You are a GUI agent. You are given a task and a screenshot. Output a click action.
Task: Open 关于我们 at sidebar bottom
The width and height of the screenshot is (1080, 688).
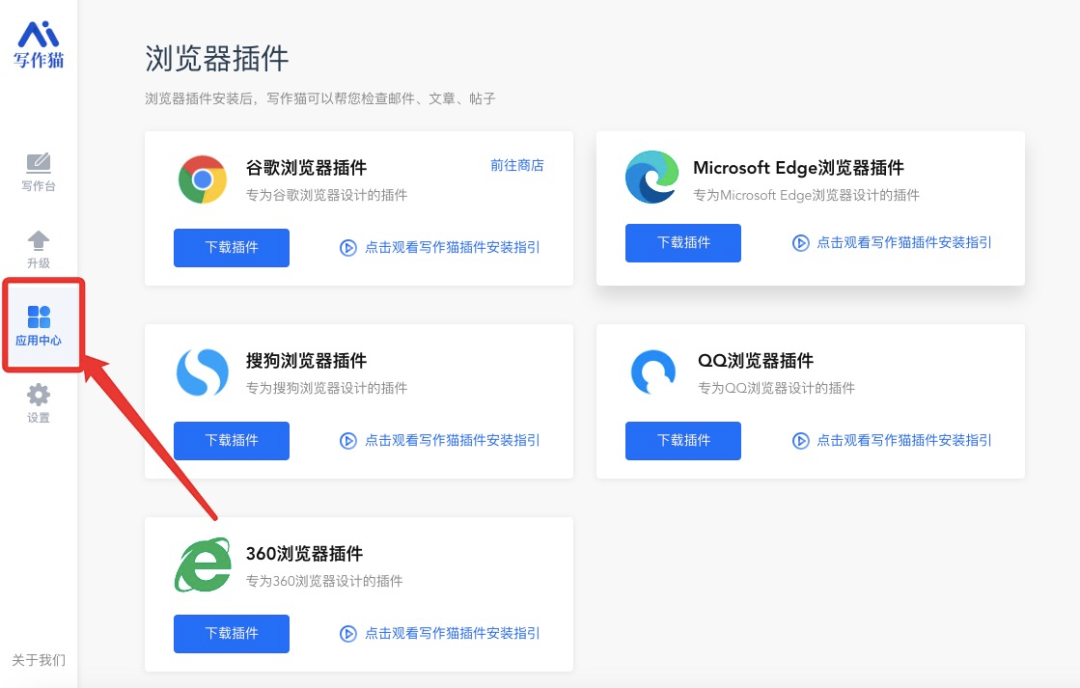39,660
